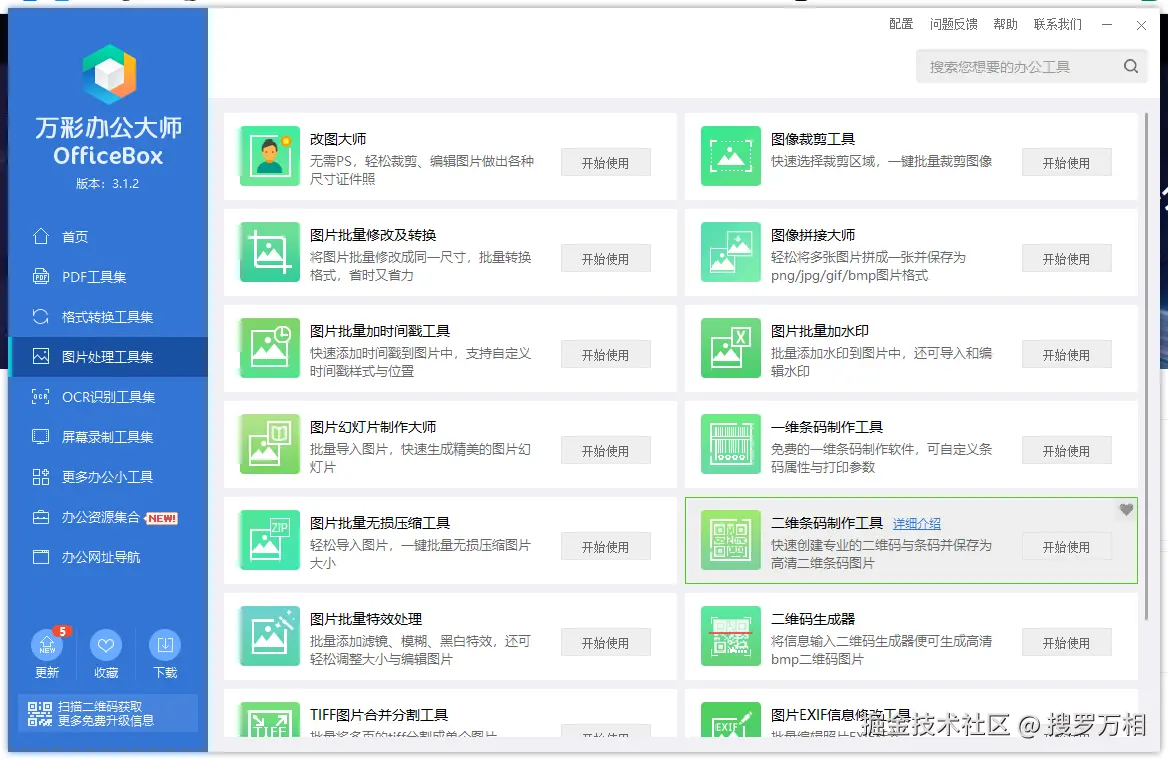Open 详细介绍 link for 二维条码制作工具
This screenshot has height=760, width=1168.
(x=916, y=524)
